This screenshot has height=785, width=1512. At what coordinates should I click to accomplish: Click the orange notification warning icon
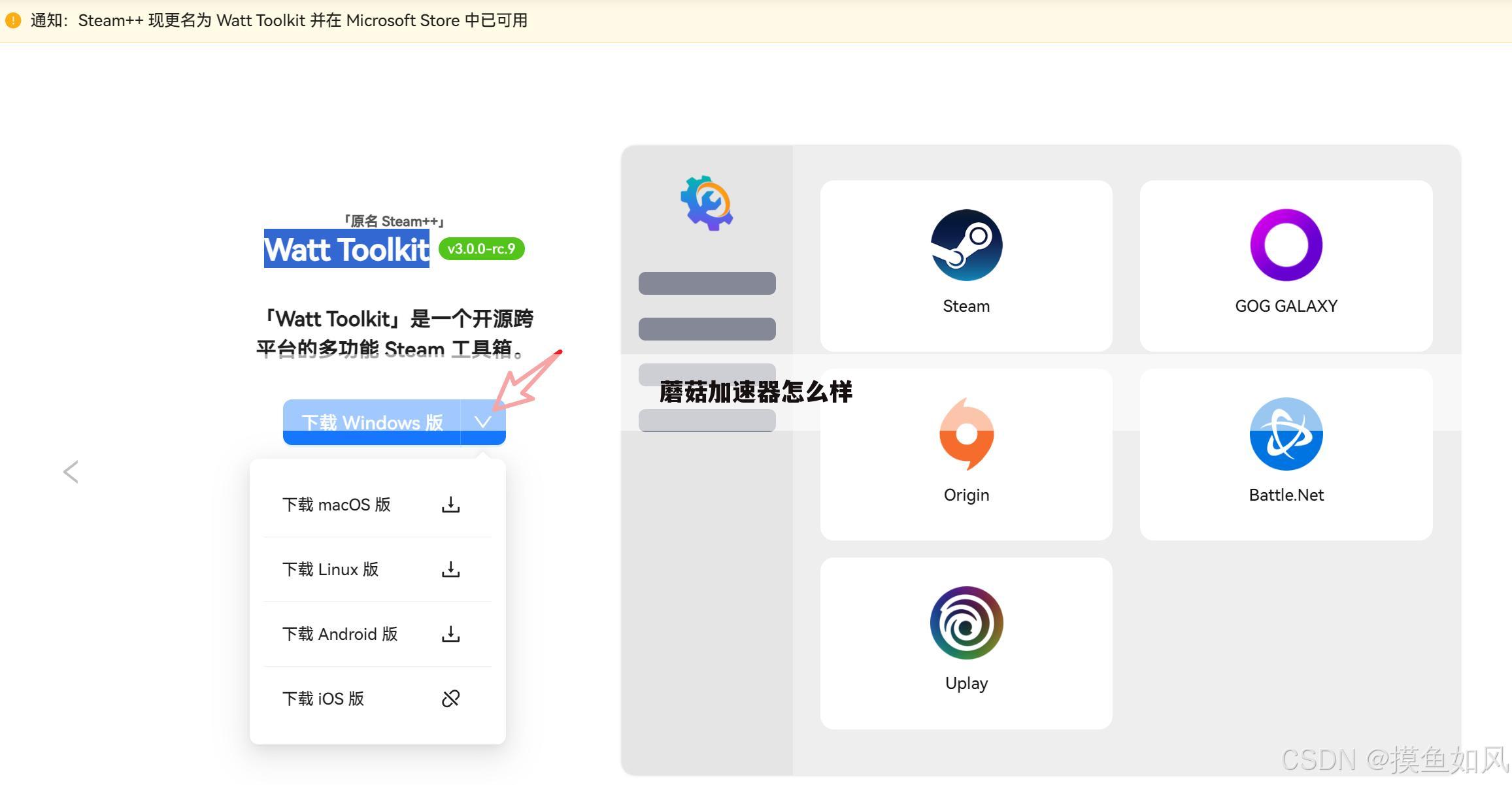coord(13,21)
